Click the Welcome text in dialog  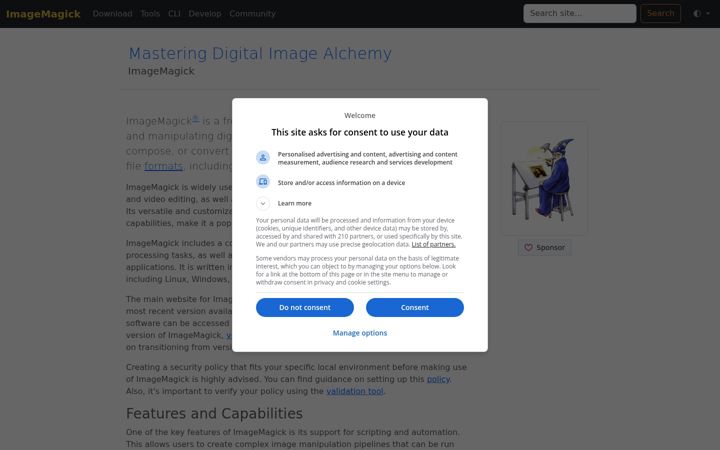(x=360, y=115)
